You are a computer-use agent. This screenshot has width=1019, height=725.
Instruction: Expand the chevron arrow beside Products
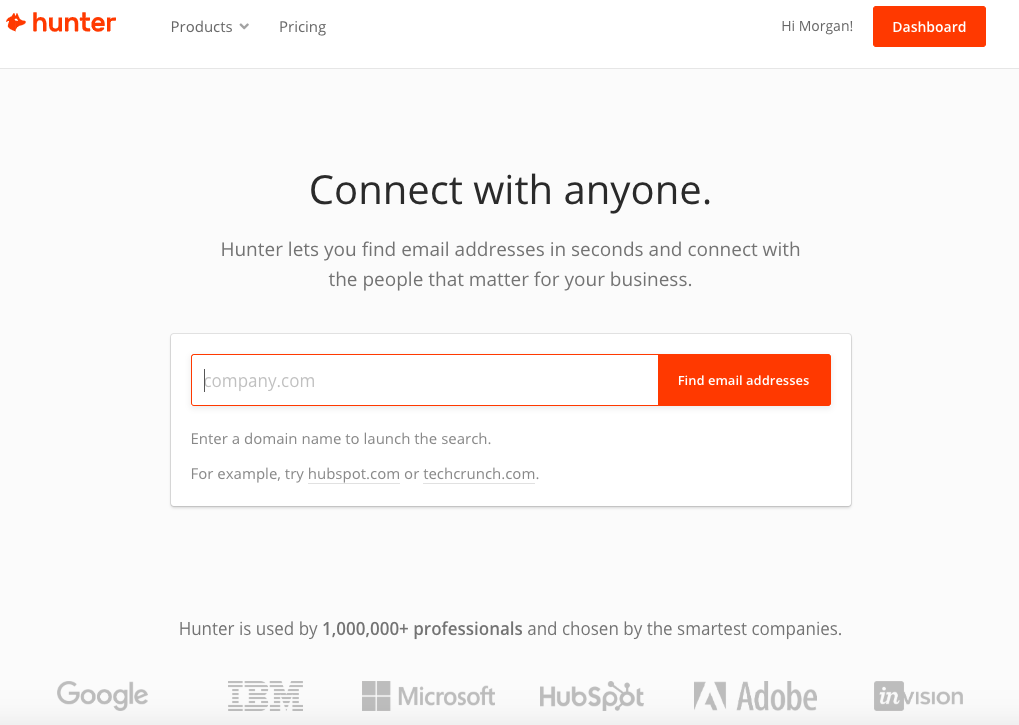[244, 27]
